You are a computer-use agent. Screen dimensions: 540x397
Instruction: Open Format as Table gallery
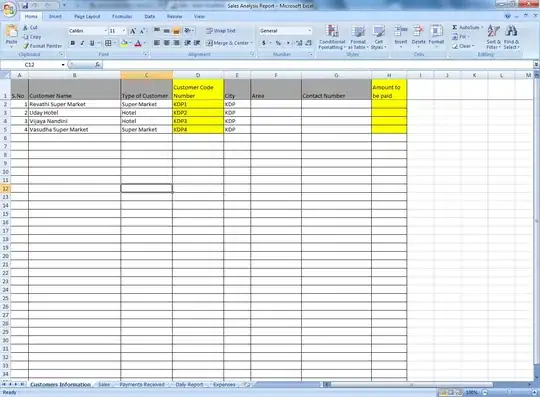(x=358, y=37)
